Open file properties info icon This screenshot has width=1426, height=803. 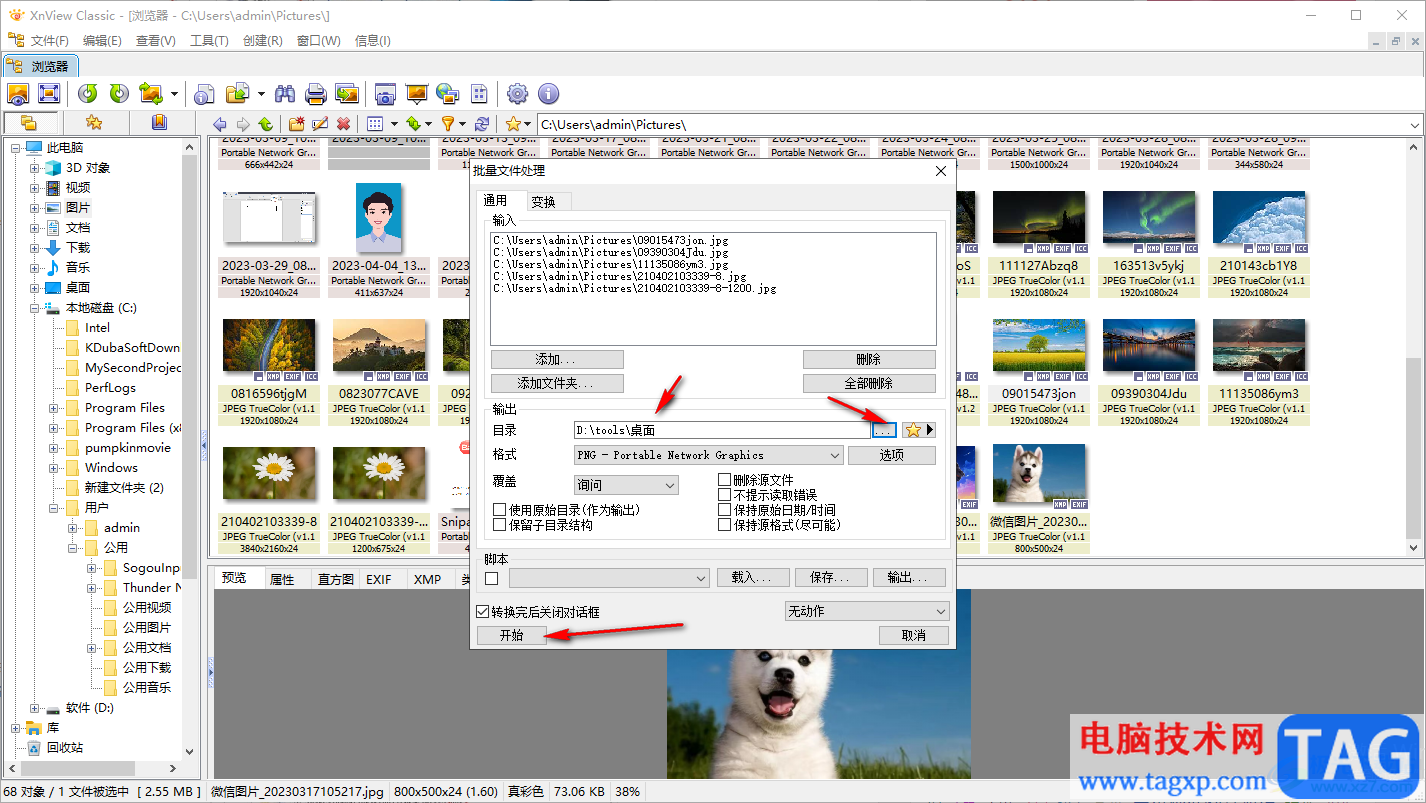click(204, 94)
